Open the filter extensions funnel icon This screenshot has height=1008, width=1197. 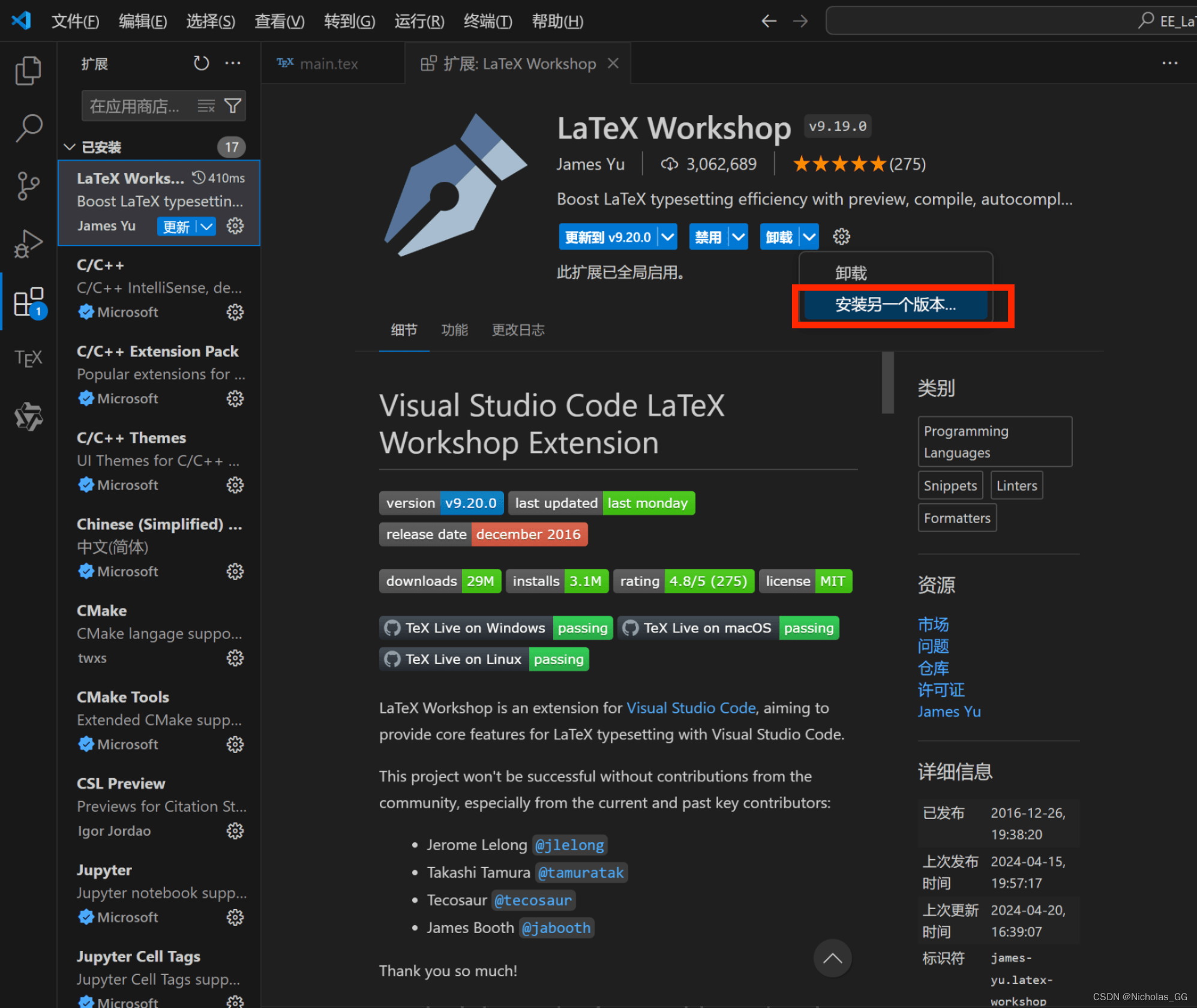coord(234,105)
